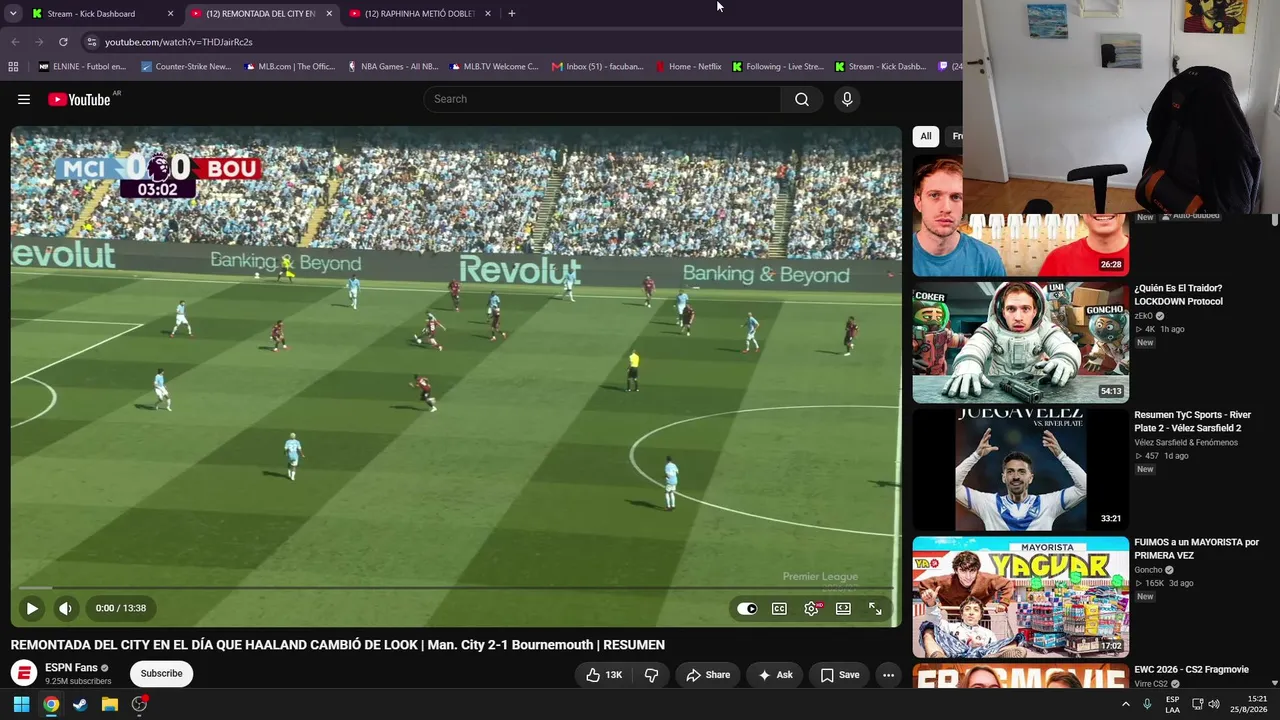Toggle the autoplay switch

[x=747, y=608]
